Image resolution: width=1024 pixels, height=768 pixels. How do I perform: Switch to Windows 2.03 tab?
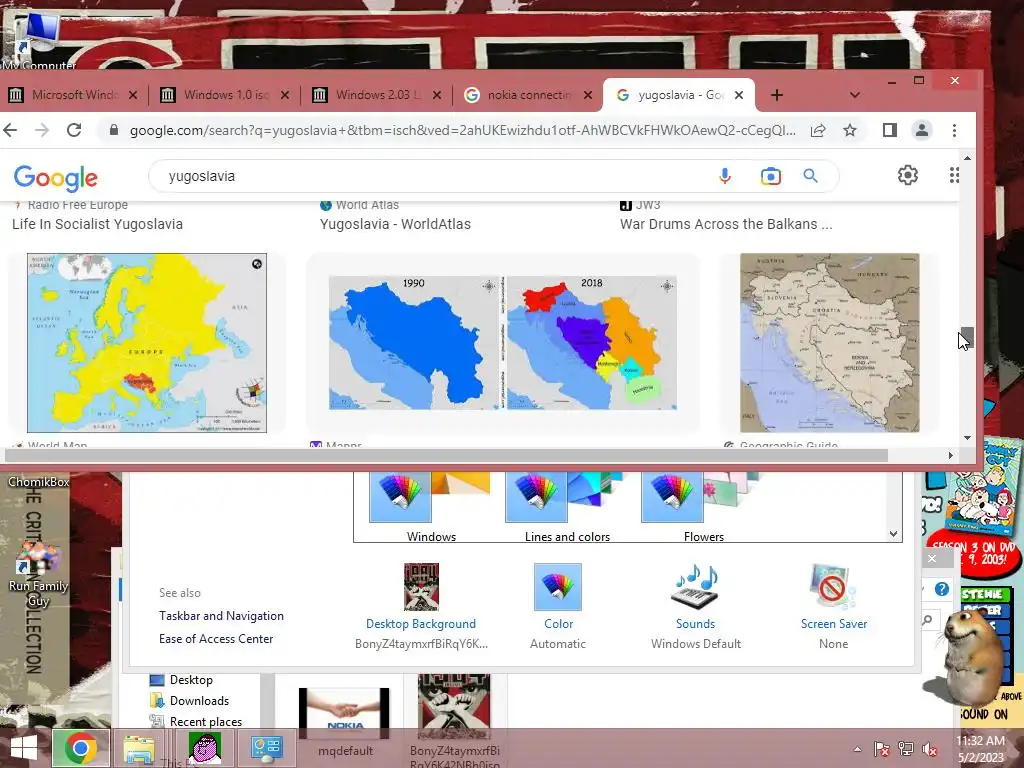[x=377, y=95]
